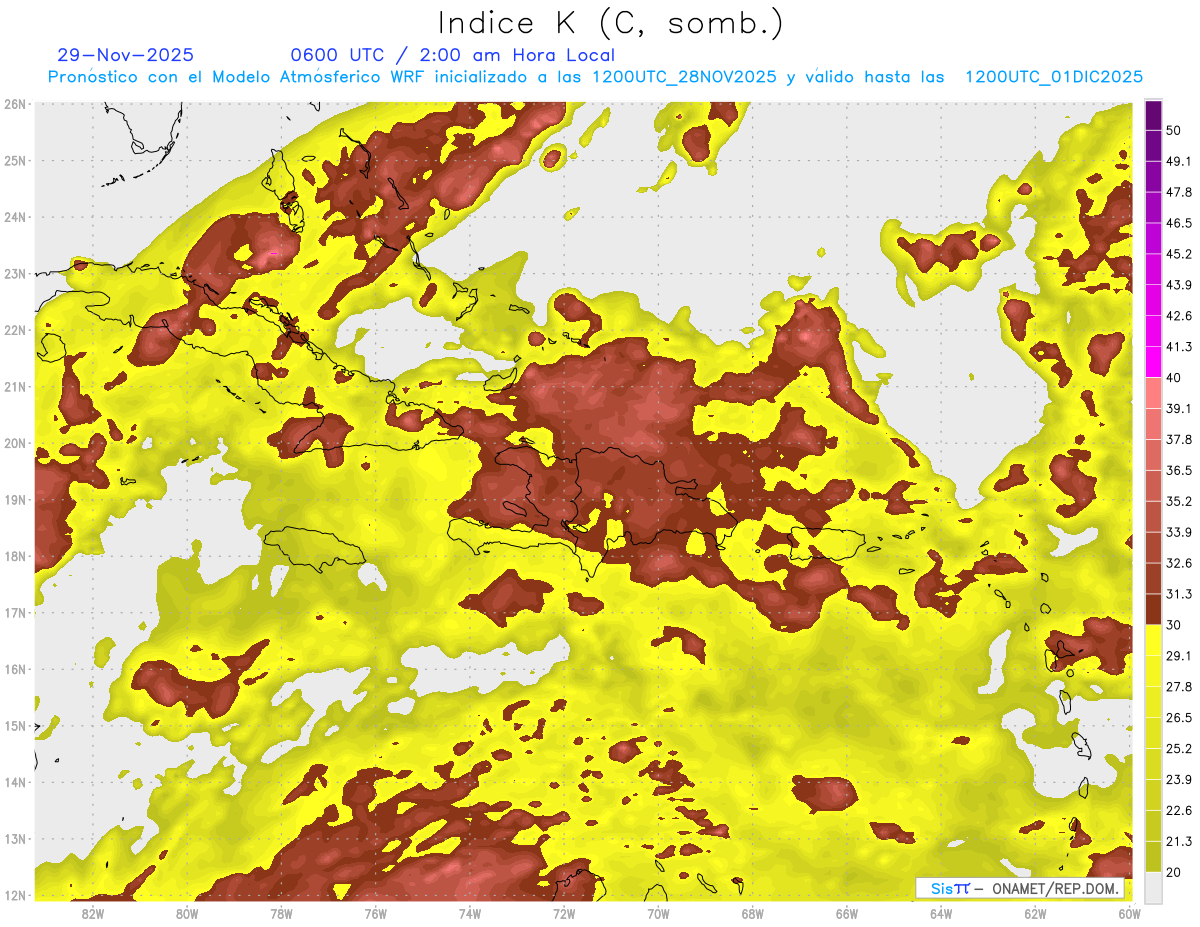Click the color scale value '36.5'
Viewport: 1200px width, 927px height.
pos(1178,470)
